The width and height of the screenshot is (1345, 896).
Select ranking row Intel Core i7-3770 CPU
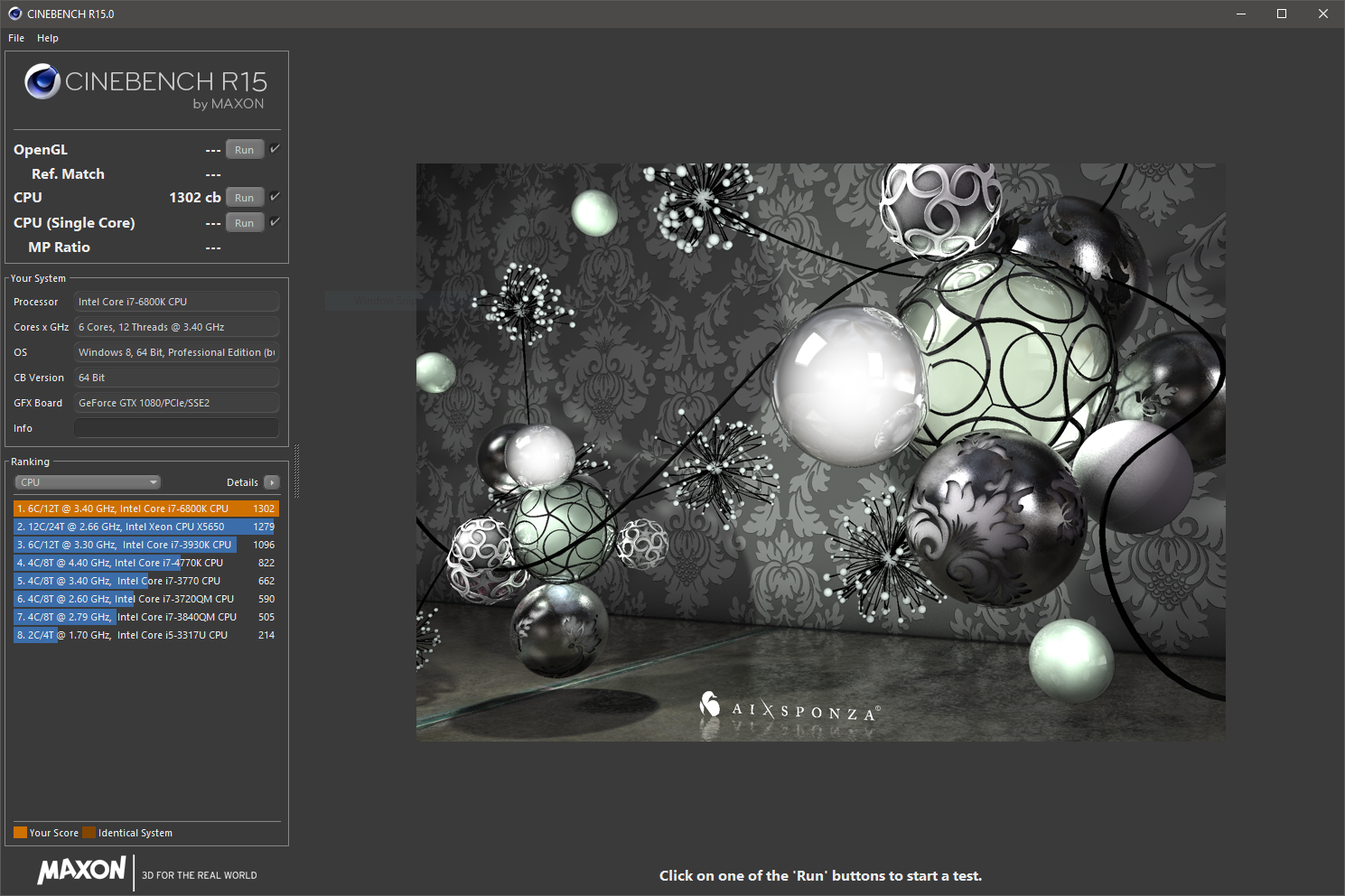coord(145,581)
